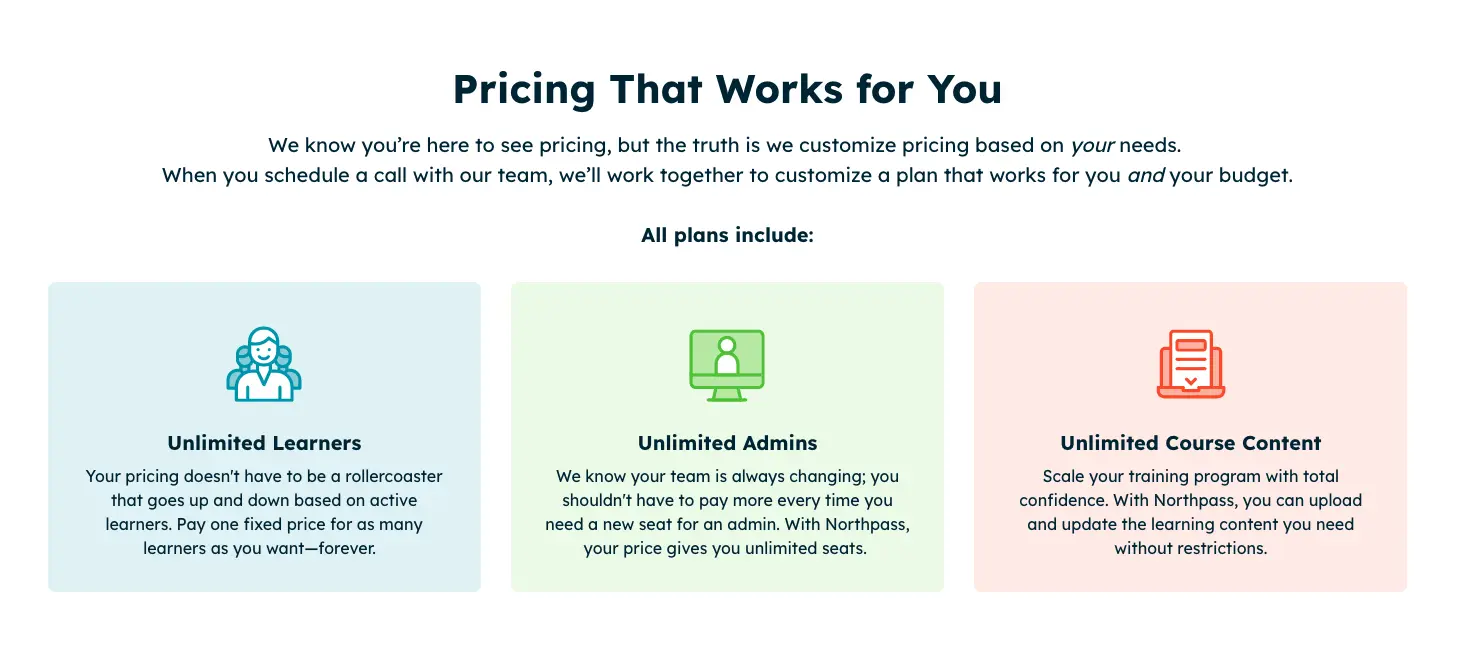This screenshot has height=660, width=1478.
Task: Click the Unlimited Admins monitor icon
Action: 727,365
